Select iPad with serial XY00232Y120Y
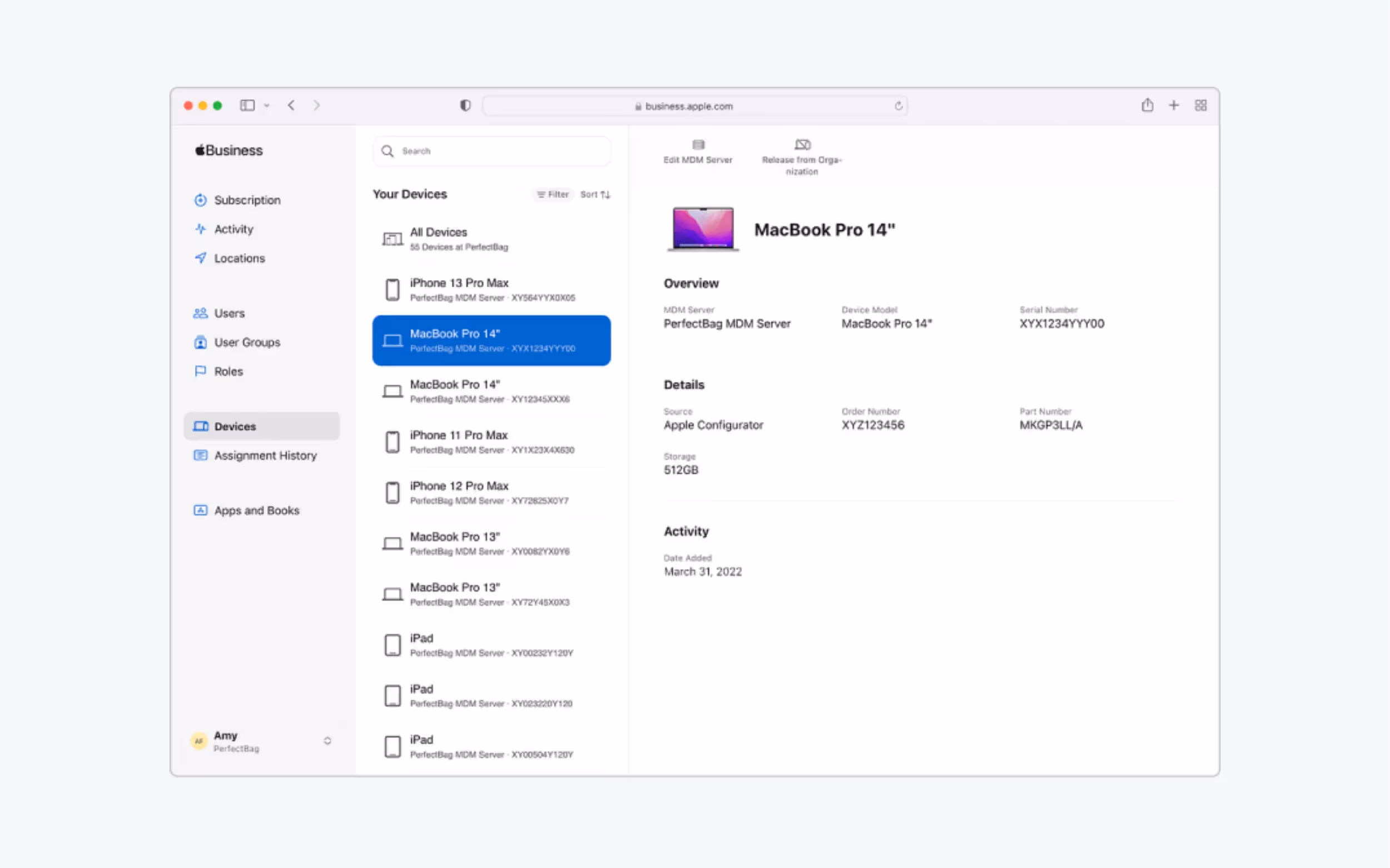The width and height of the screenshot is (1390, 868). (x=492, y=645)
